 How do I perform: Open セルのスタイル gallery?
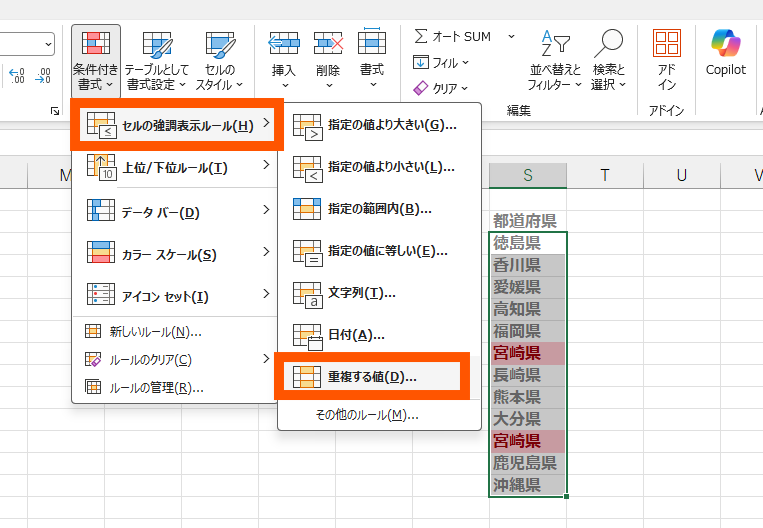(220, 61)
